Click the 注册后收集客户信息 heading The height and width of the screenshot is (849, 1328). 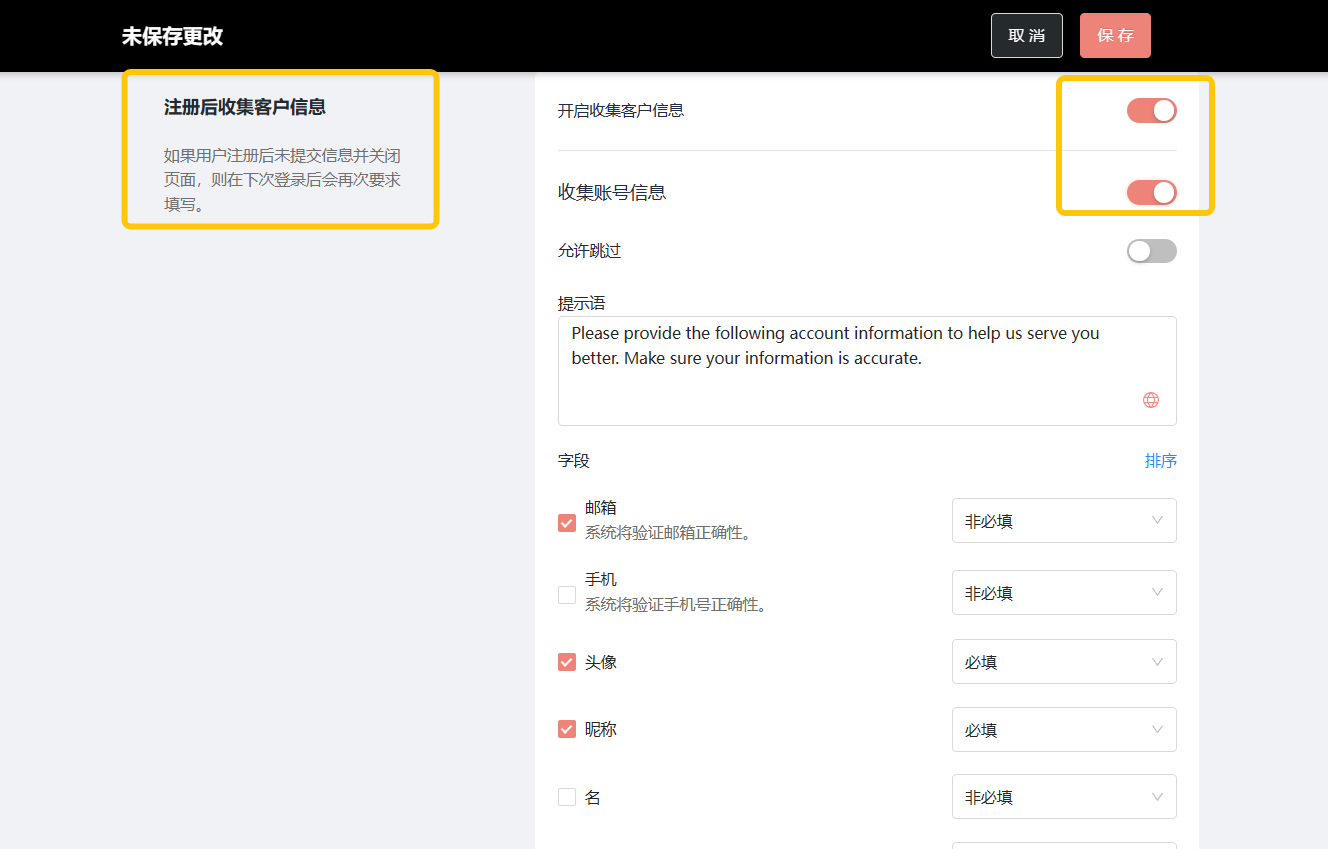coord(245,107)
